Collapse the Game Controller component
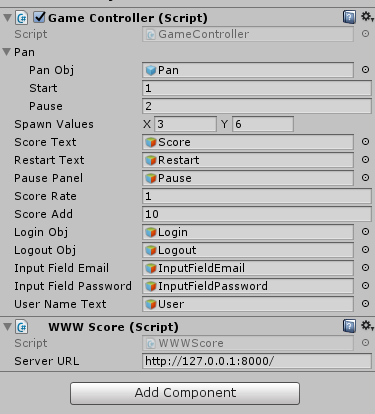 pos(7,17)
